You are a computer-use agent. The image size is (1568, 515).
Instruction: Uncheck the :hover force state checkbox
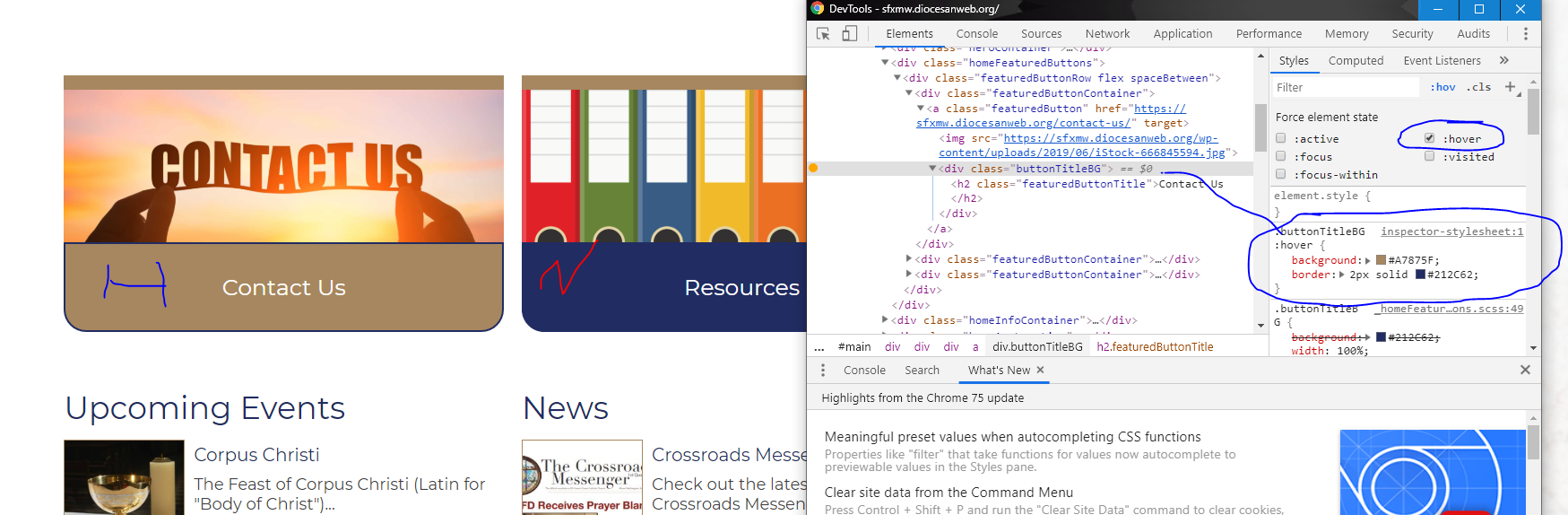[1430, 138]
